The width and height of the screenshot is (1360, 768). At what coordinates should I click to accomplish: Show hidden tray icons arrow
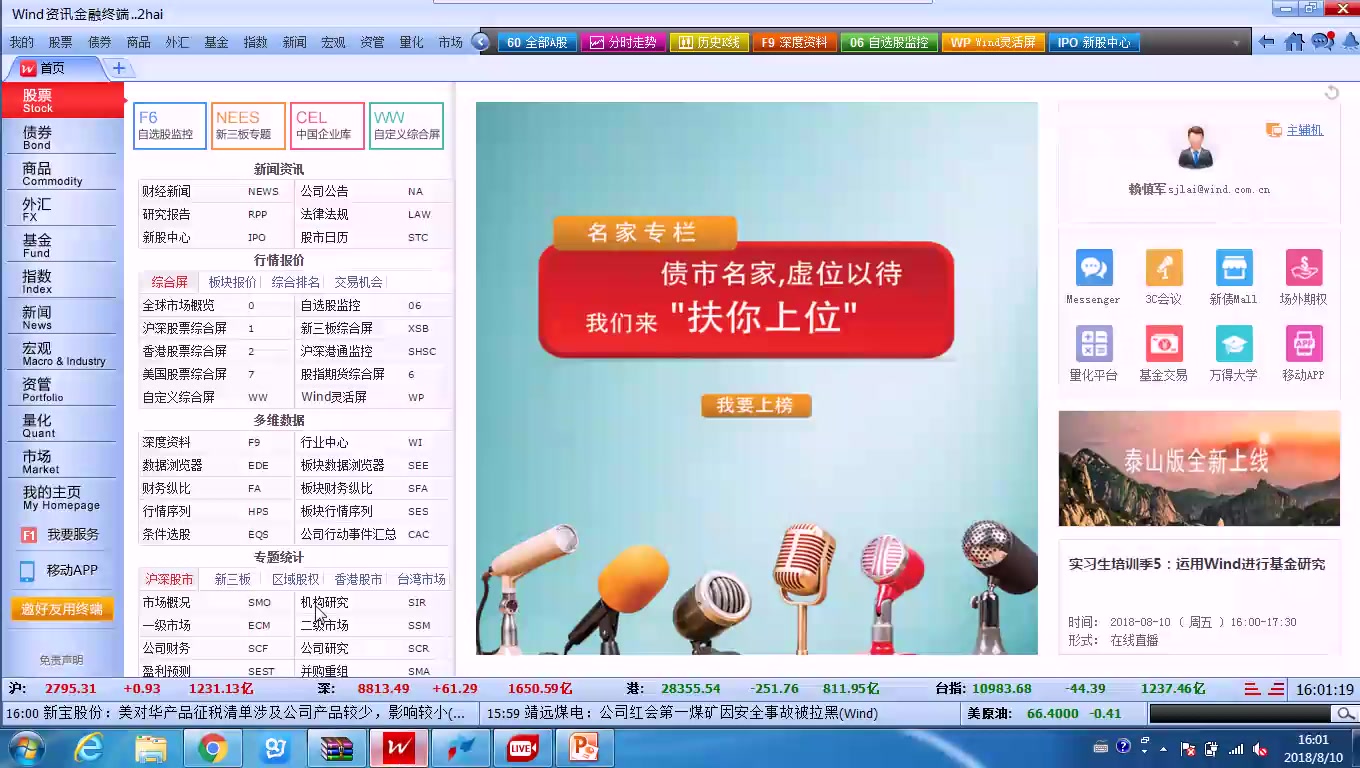1162,749
